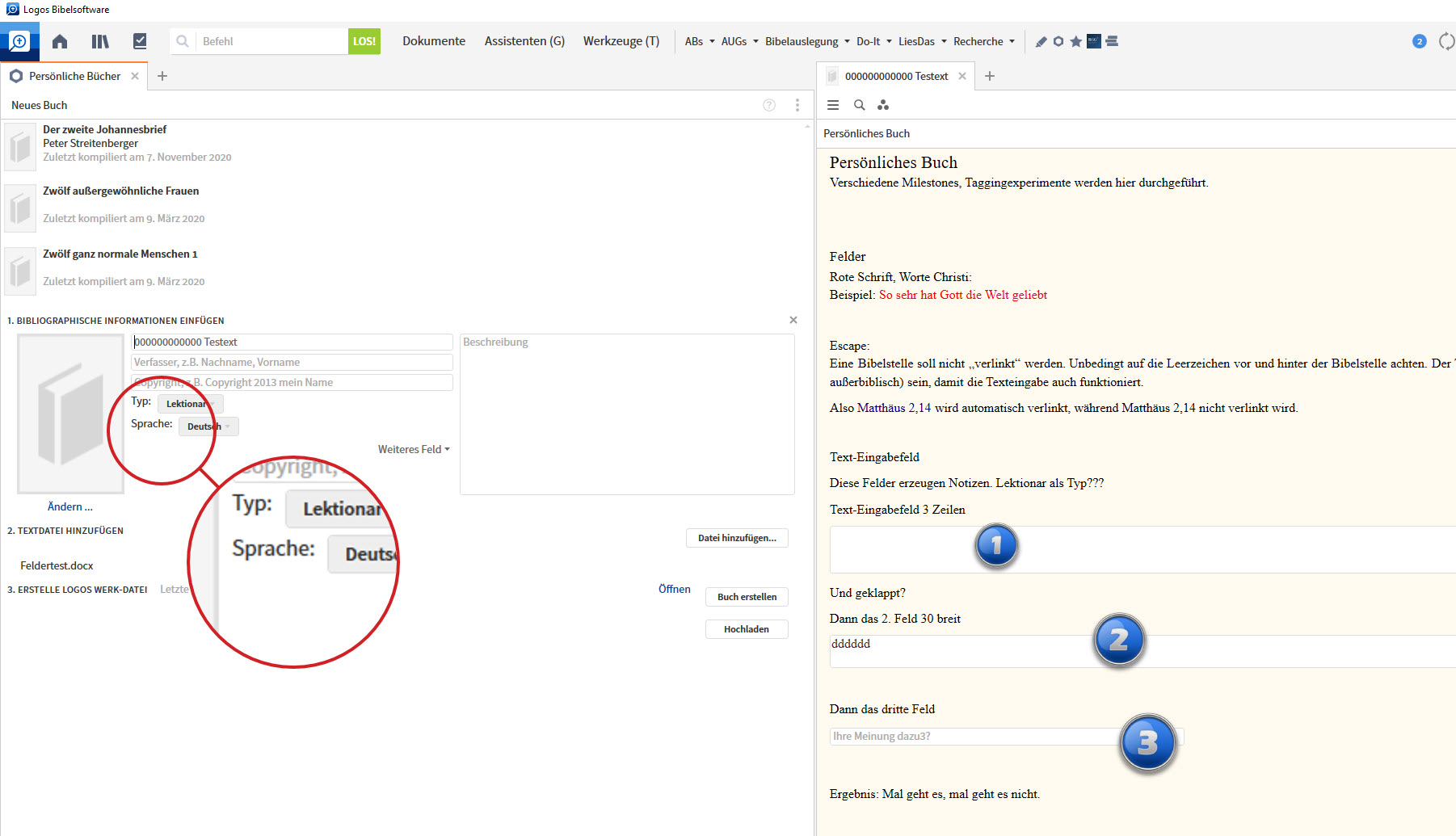Viewport: 1456px width, 836px height.
Task: Click the magnifier in the Befehl box
Action: click(x=183, y=41)
